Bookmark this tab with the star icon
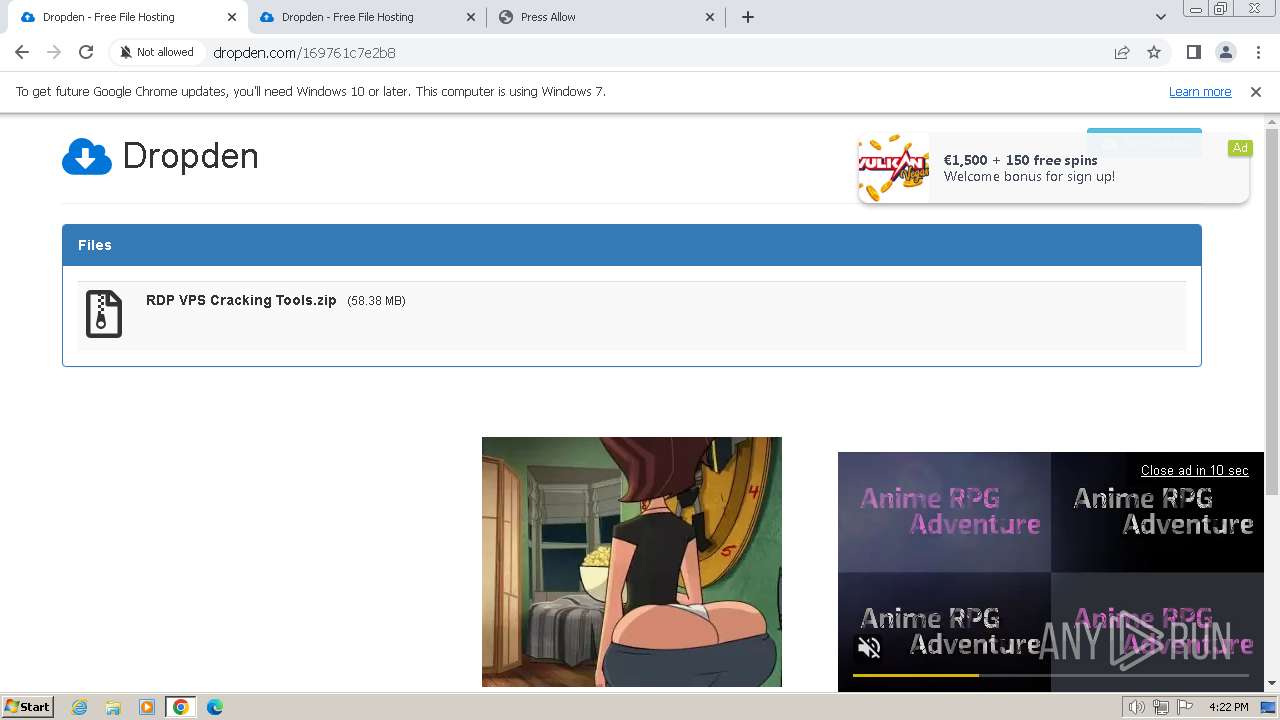This screenshot has height=720, width=1280. coord(1154,52)
